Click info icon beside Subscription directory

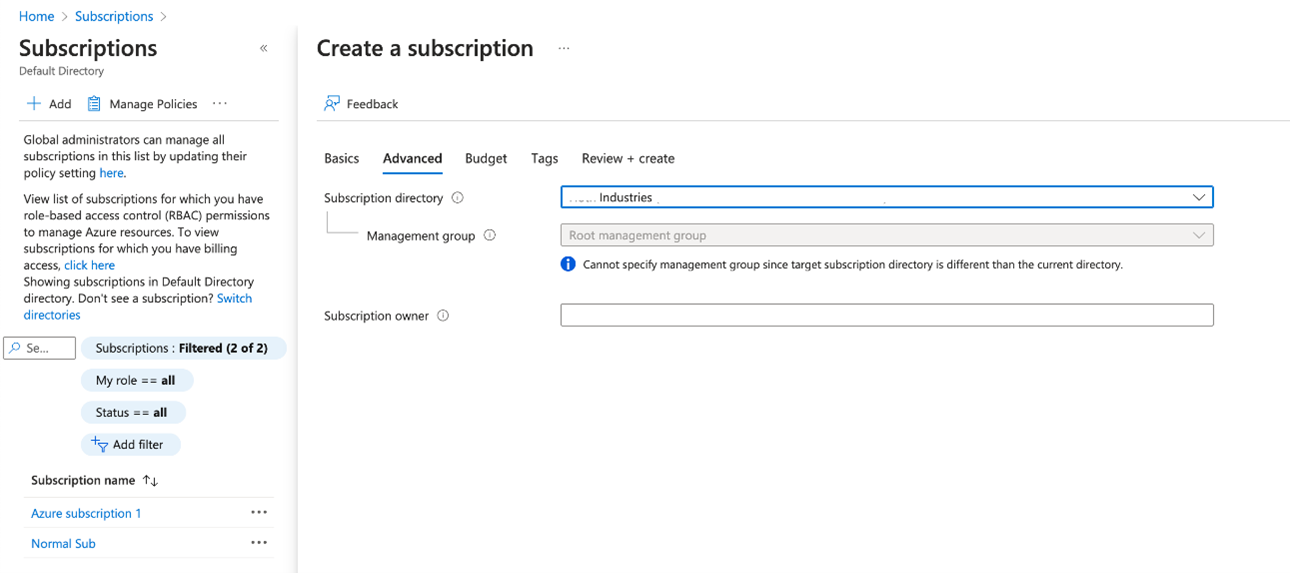[458, 198]
